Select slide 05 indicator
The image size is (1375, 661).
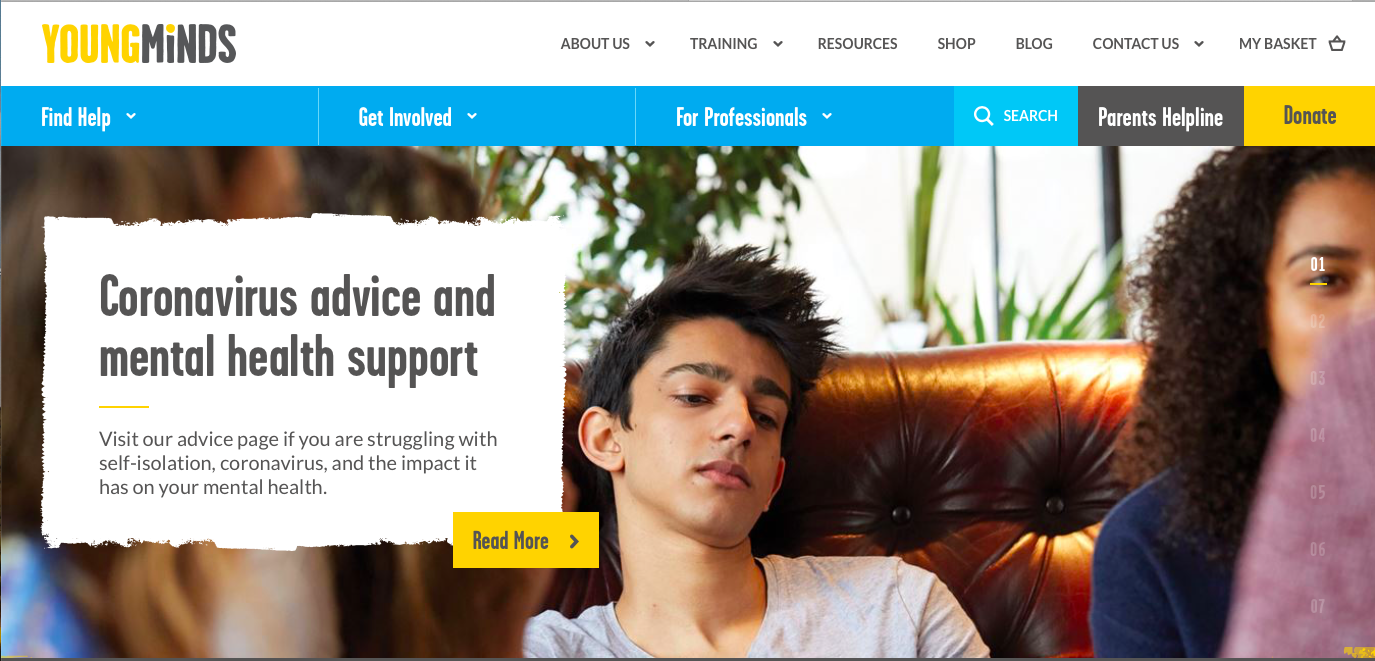click(1318, 492)
